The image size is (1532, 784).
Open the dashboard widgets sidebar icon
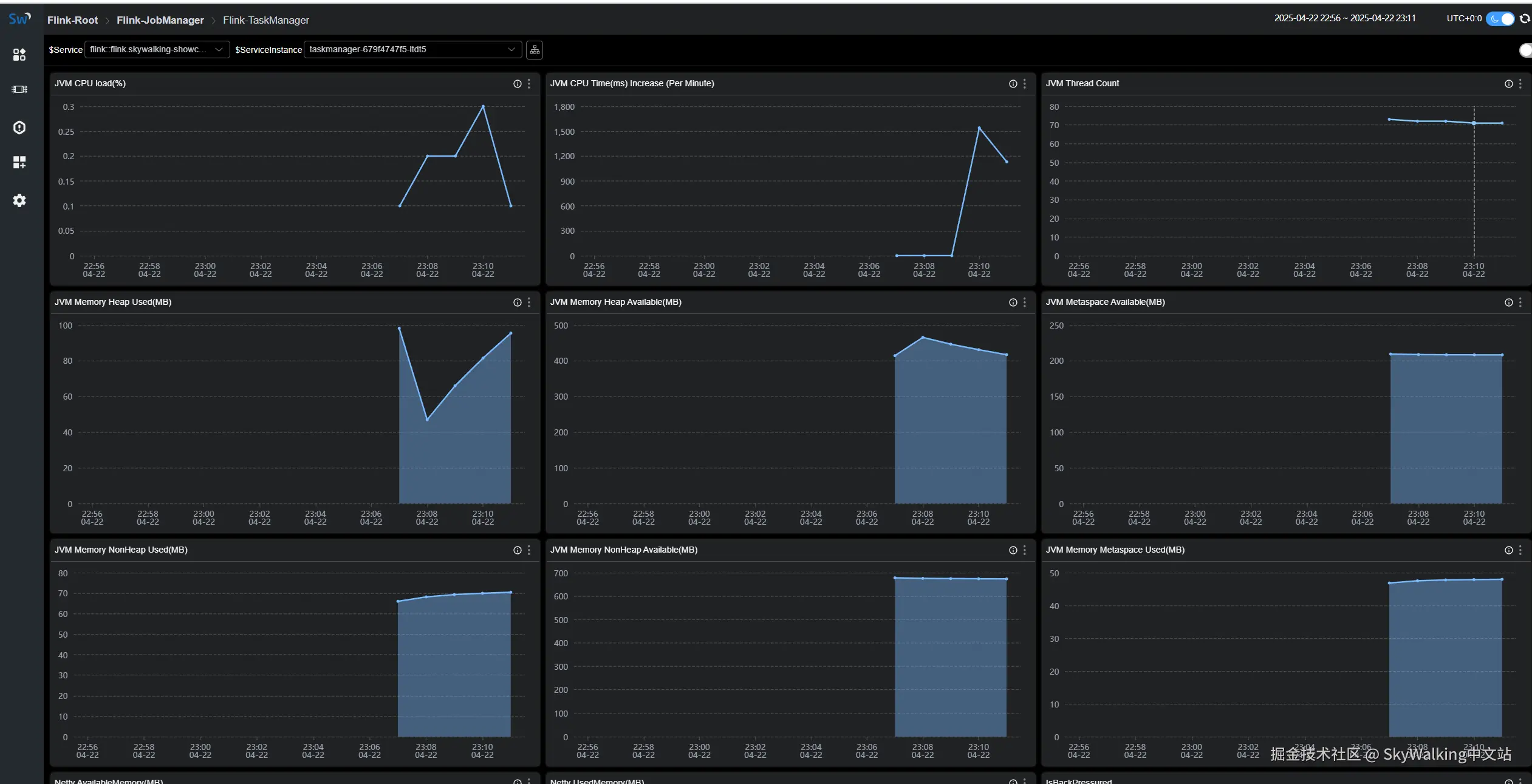tap(19, 55)
